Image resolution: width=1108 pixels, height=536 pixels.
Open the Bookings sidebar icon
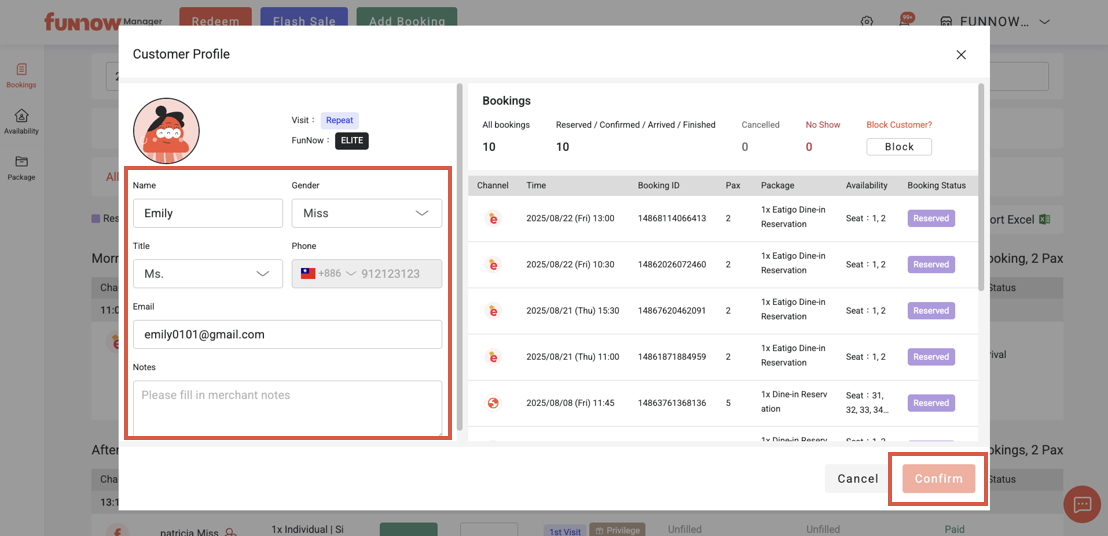pyautogui.click(x=21, y=75)
